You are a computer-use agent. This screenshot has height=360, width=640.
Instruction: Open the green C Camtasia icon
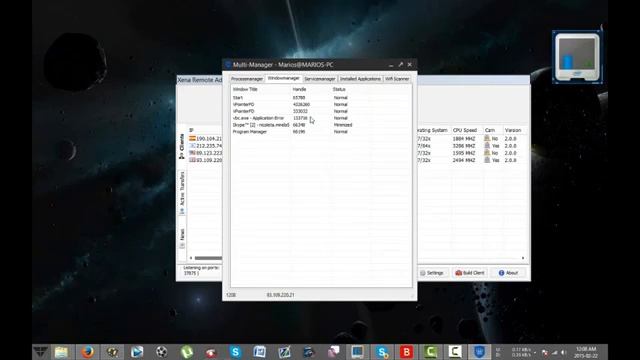click(x=431, y=352)
